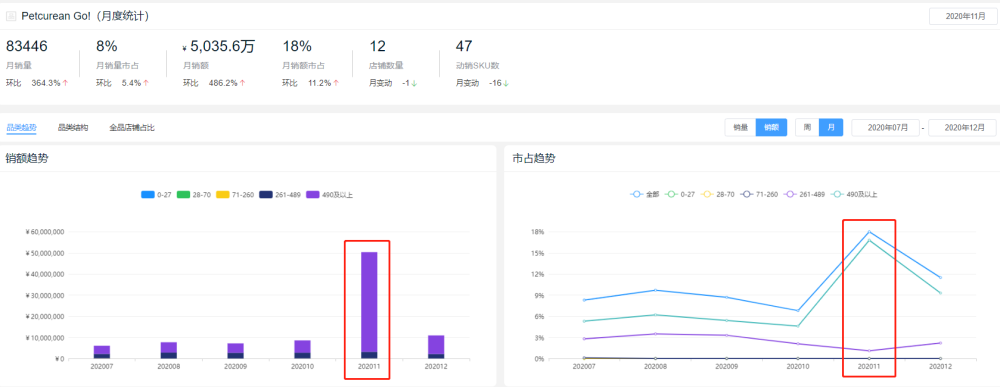Click the Petcurean Go!（月度统计）heading
The image size is (1000, 387).
tap(85, 16)
